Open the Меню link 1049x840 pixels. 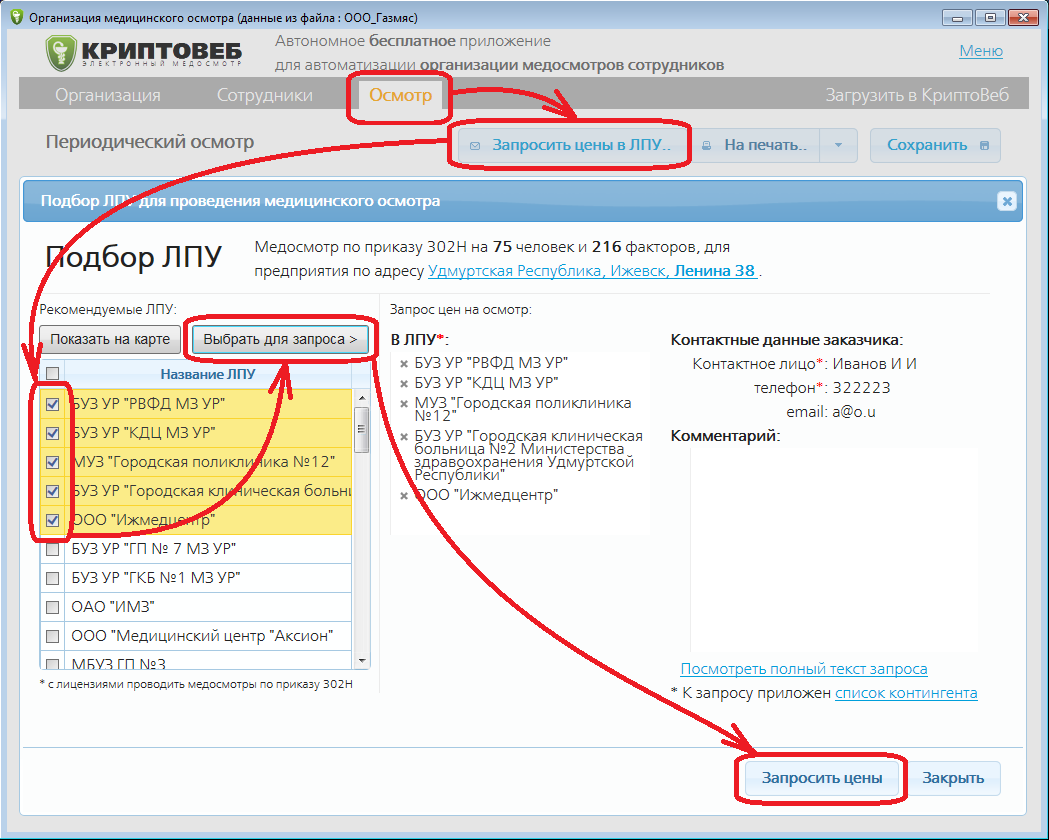[x=980, y=51]
